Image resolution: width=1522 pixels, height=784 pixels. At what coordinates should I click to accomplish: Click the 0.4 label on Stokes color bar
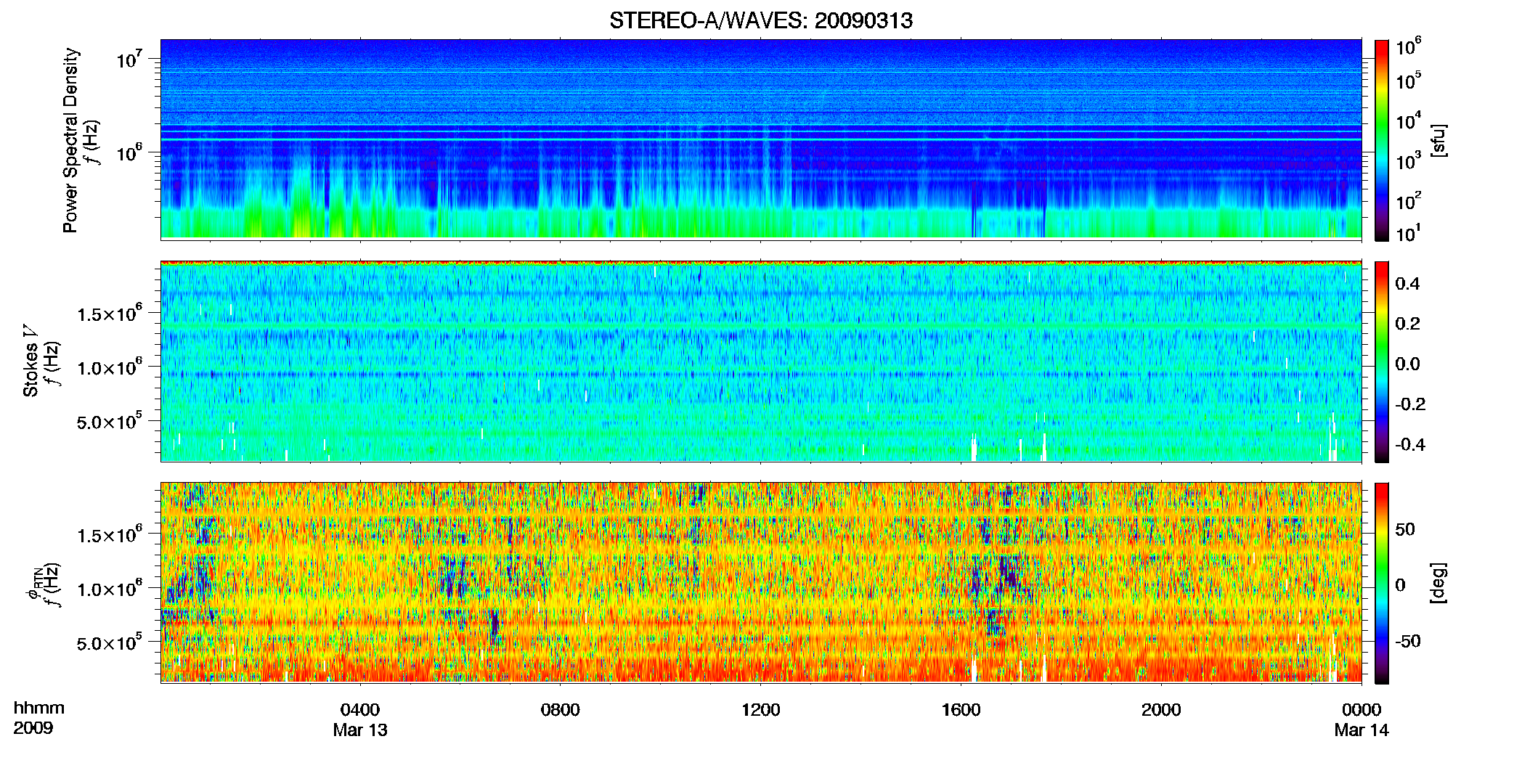tap(1407, 284)
